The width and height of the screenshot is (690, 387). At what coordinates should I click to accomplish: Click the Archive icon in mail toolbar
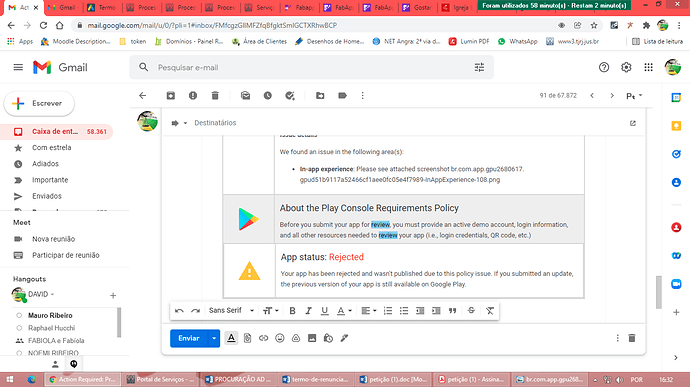pos(171,96)
